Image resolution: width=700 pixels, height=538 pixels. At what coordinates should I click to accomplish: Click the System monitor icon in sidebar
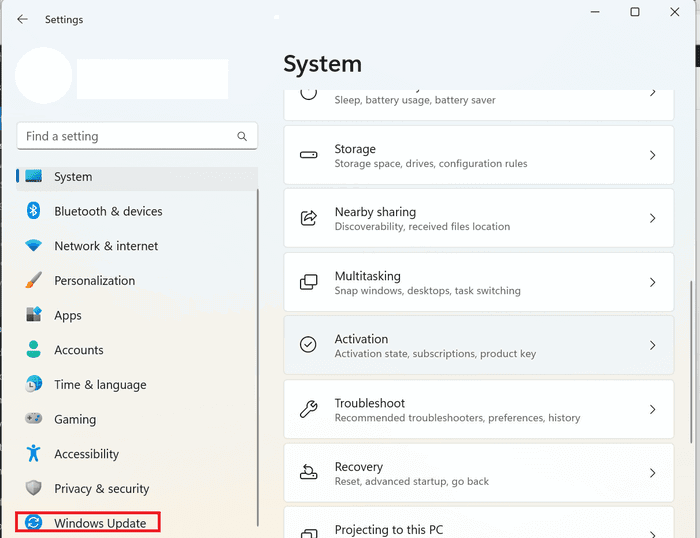[x=33, y=176]
